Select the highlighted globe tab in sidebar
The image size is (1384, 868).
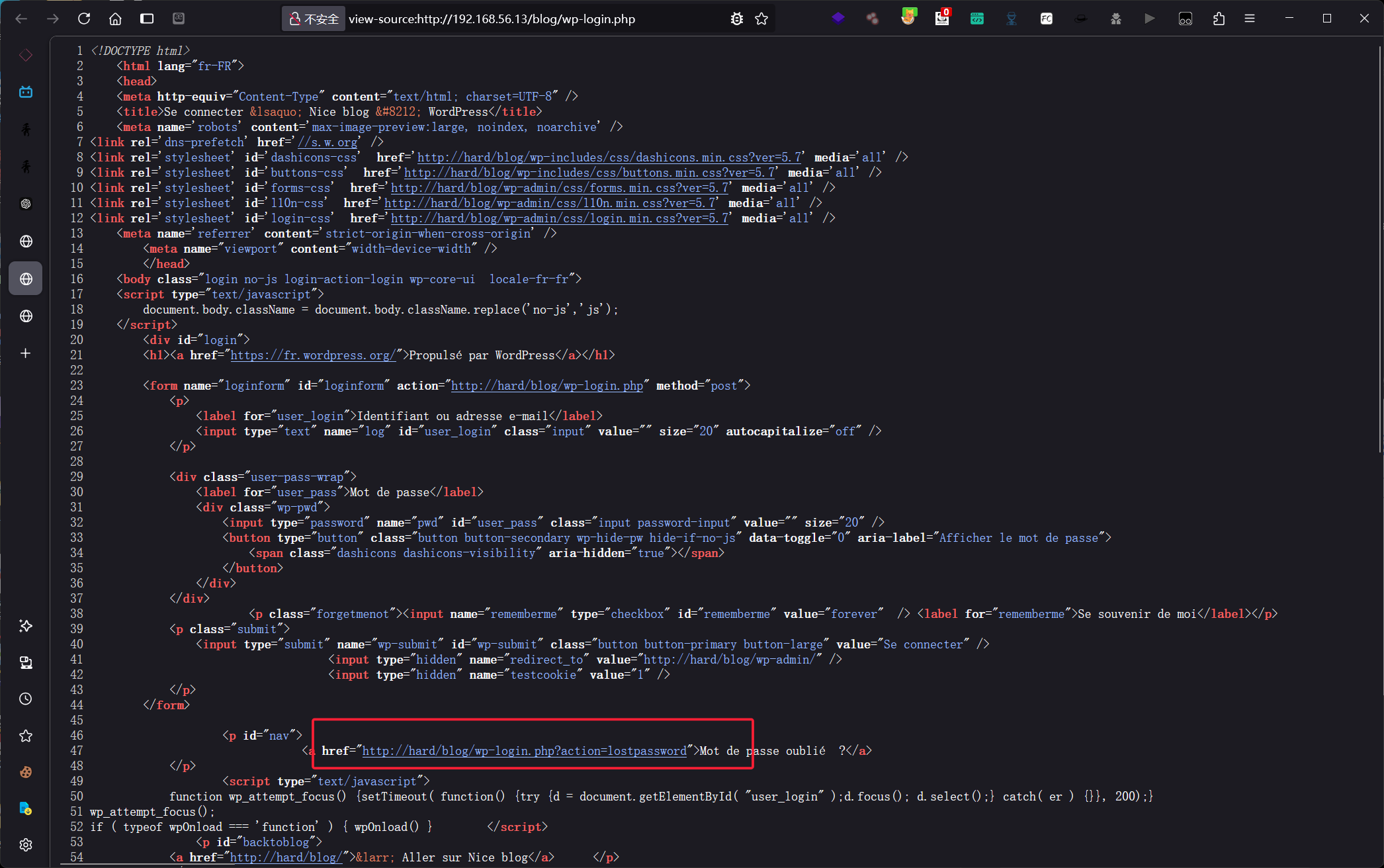[x=26, y=279]
